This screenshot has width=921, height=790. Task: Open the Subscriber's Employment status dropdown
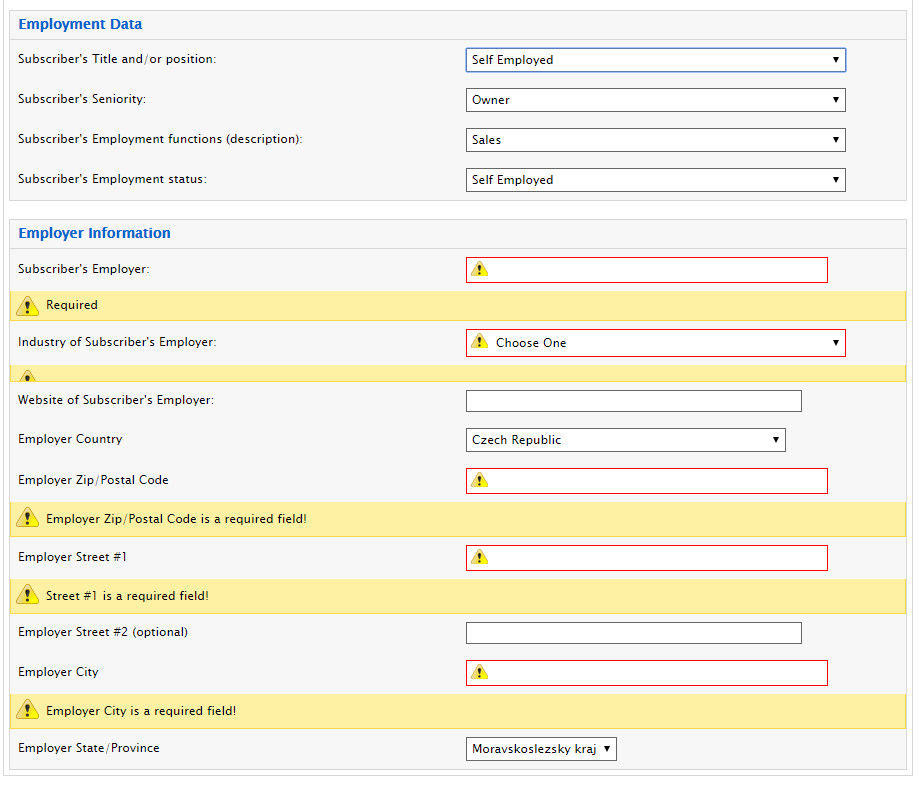pyautogui.click(x=655, y=180)
